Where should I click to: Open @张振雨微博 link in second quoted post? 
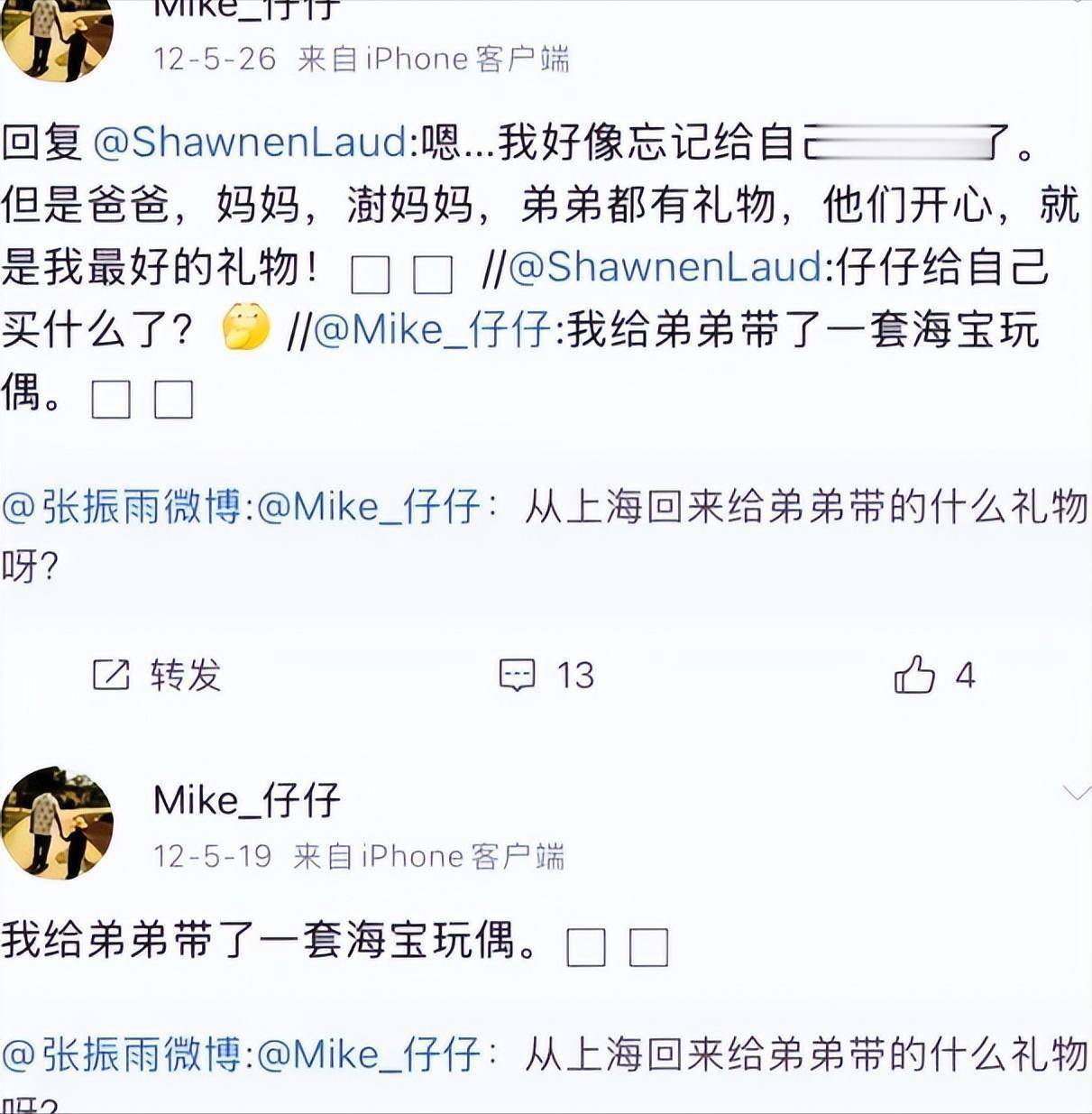coord(123,1054)
